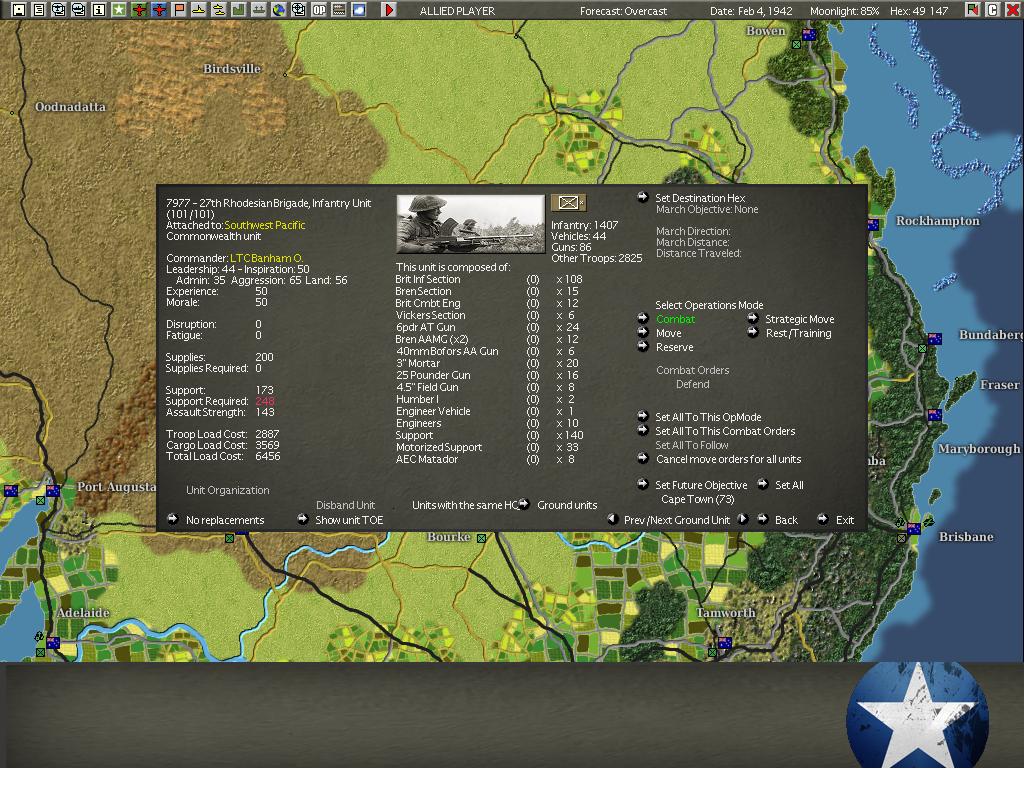Open the green factory industry icon
The height and width of the screenshot is (786, 1024).
point(239,10)
